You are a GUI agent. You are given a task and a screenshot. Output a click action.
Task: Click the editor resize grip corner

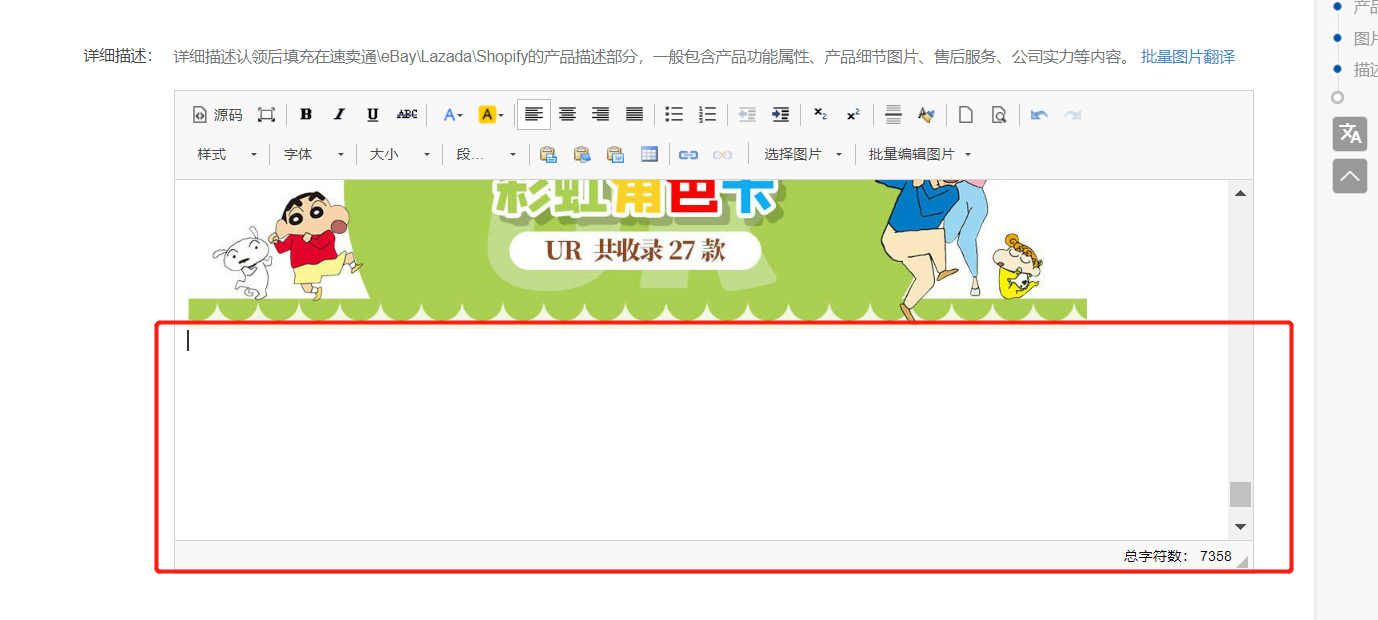pyautogui.click(x=1242, y=561)
